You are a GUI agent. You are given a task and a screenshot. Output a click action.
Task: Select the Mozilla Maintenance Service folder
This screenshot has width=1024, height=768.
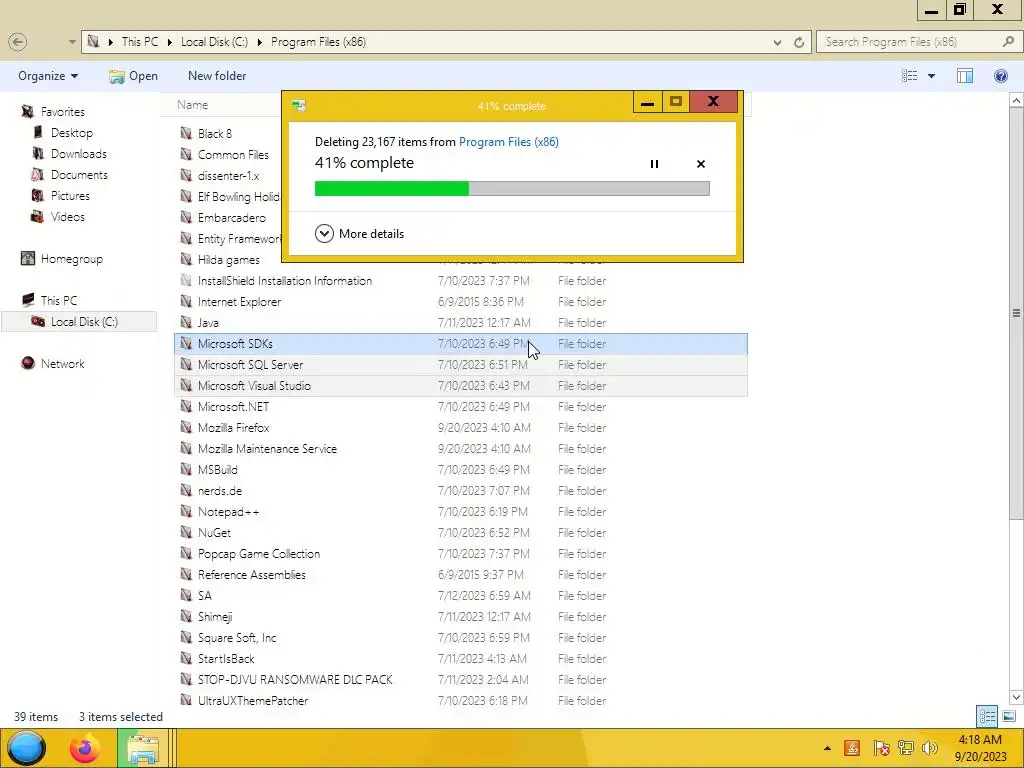point(267,449)
